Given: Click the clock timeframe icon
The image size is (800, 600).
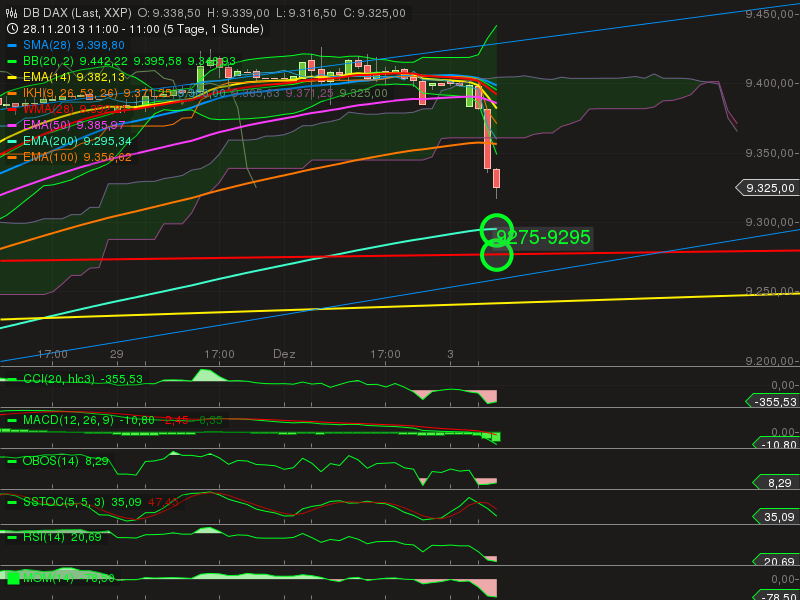Looking at the screenshot, I should (x=11, y=29).
